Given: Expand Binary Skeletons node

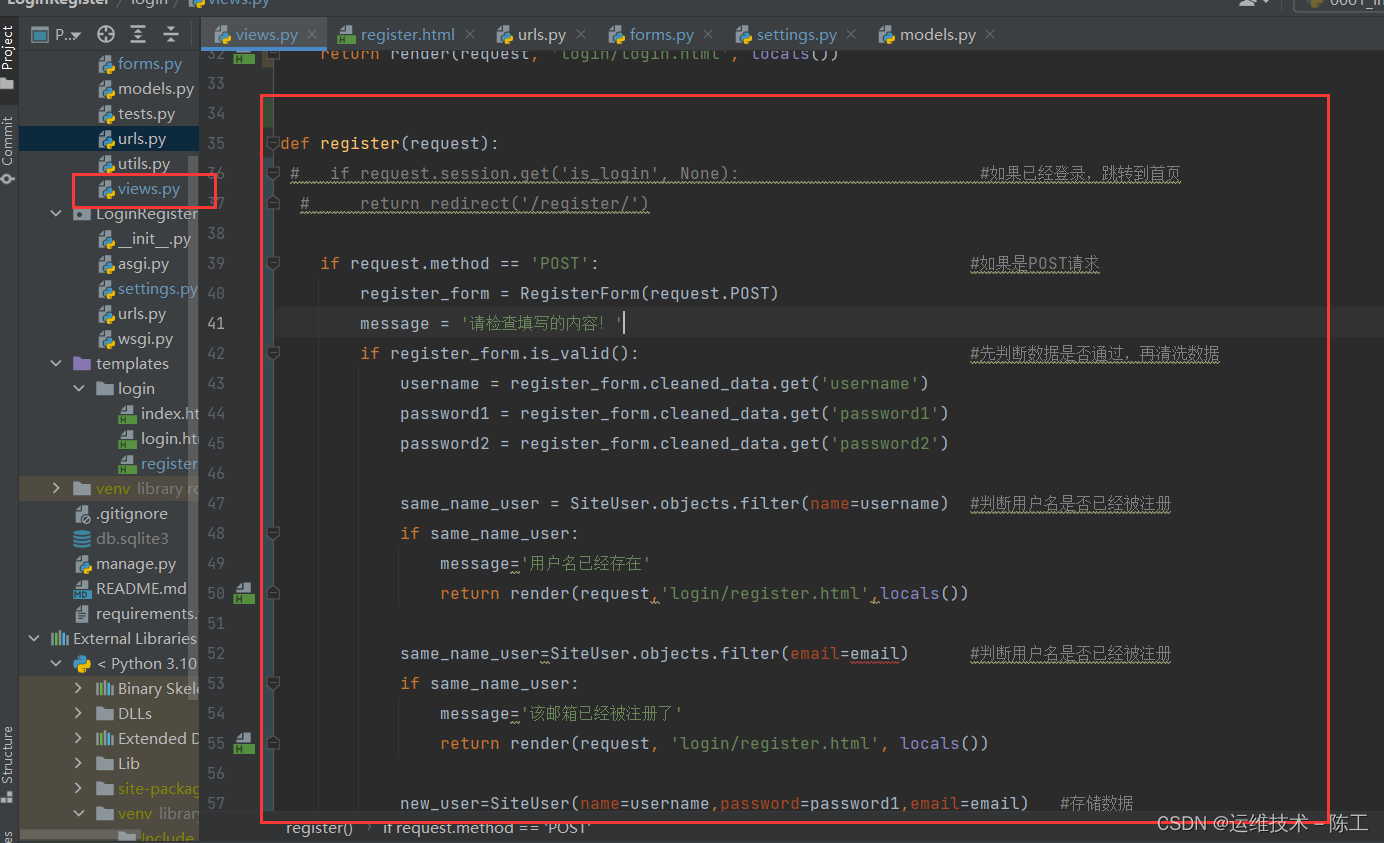Looking at the screenshot, I should click(x=79, y=689).
